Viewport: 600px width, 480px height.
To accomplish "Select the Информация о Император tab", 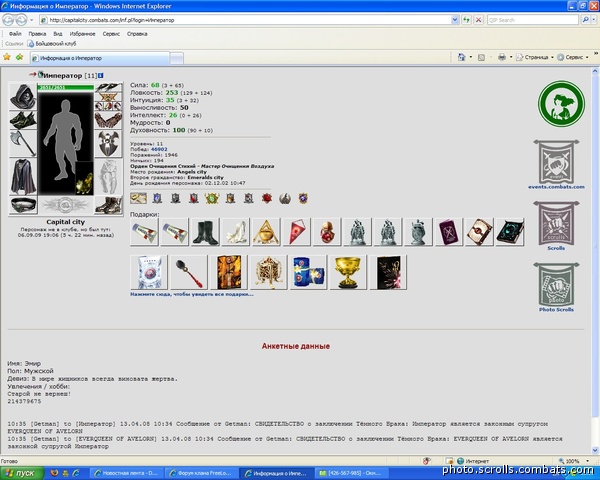I will [x=99, y=58].
